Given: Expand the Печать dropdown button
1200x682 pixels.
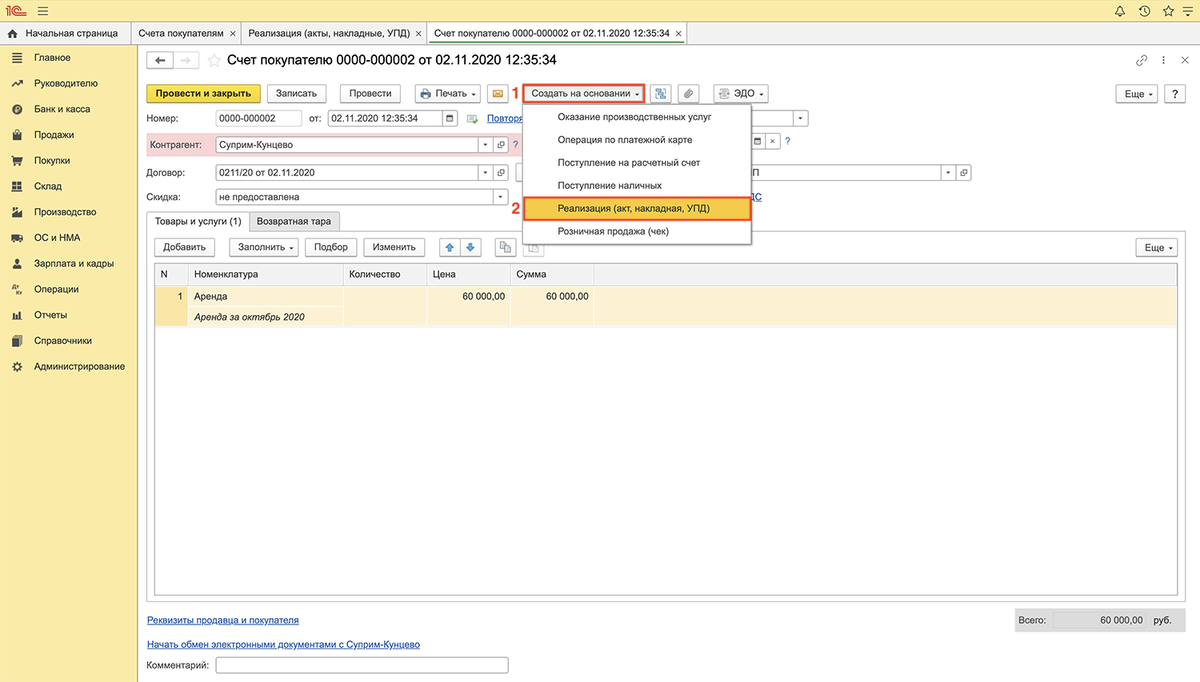Looking at the screenshot, I should [448, 93].
